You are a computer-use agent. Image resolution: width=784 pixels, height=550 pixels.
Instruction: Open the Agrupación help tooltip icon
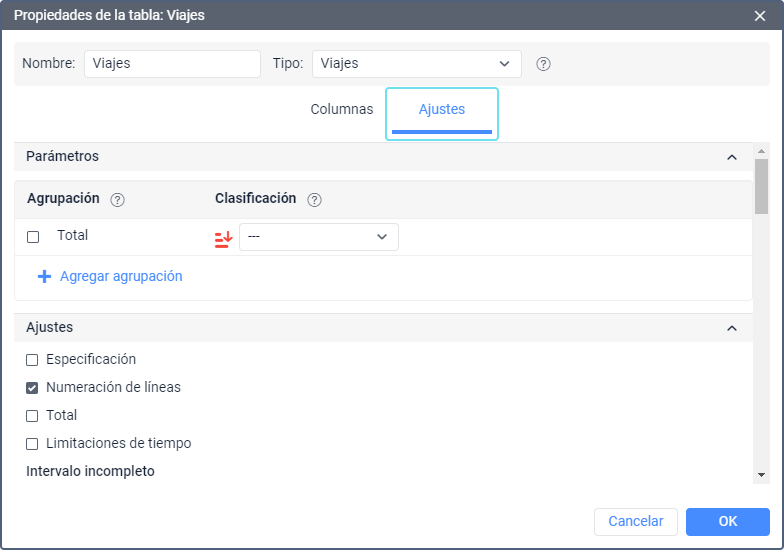point(118,200)
